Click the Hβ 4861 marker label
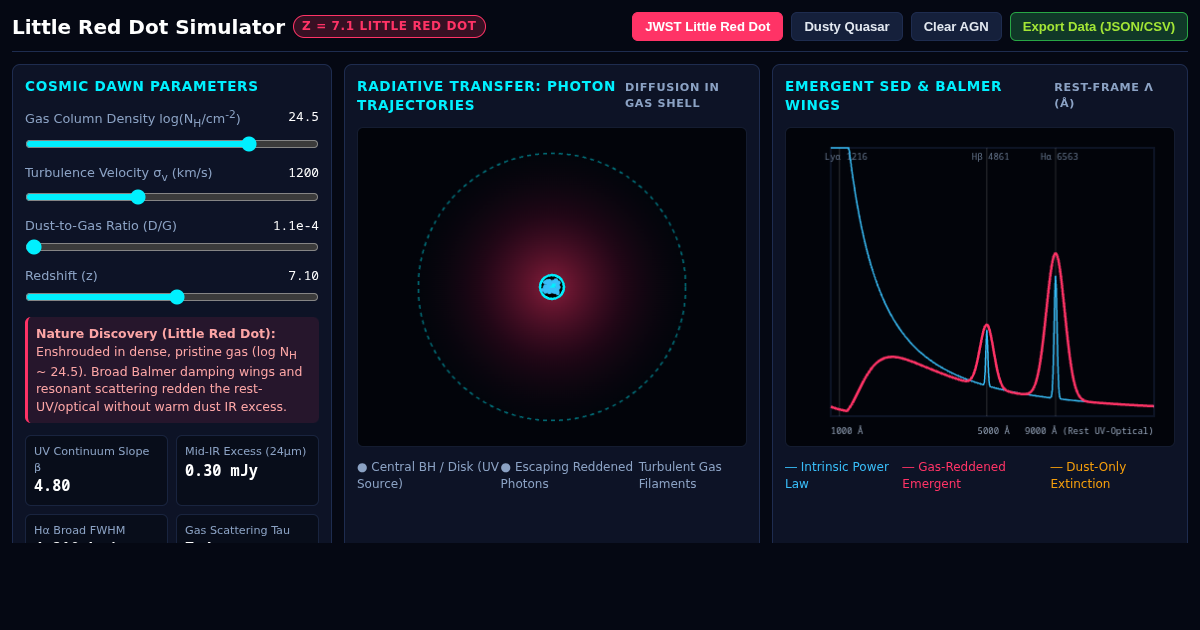Screen dimensions: 1200x630 [x=990, y=157]
